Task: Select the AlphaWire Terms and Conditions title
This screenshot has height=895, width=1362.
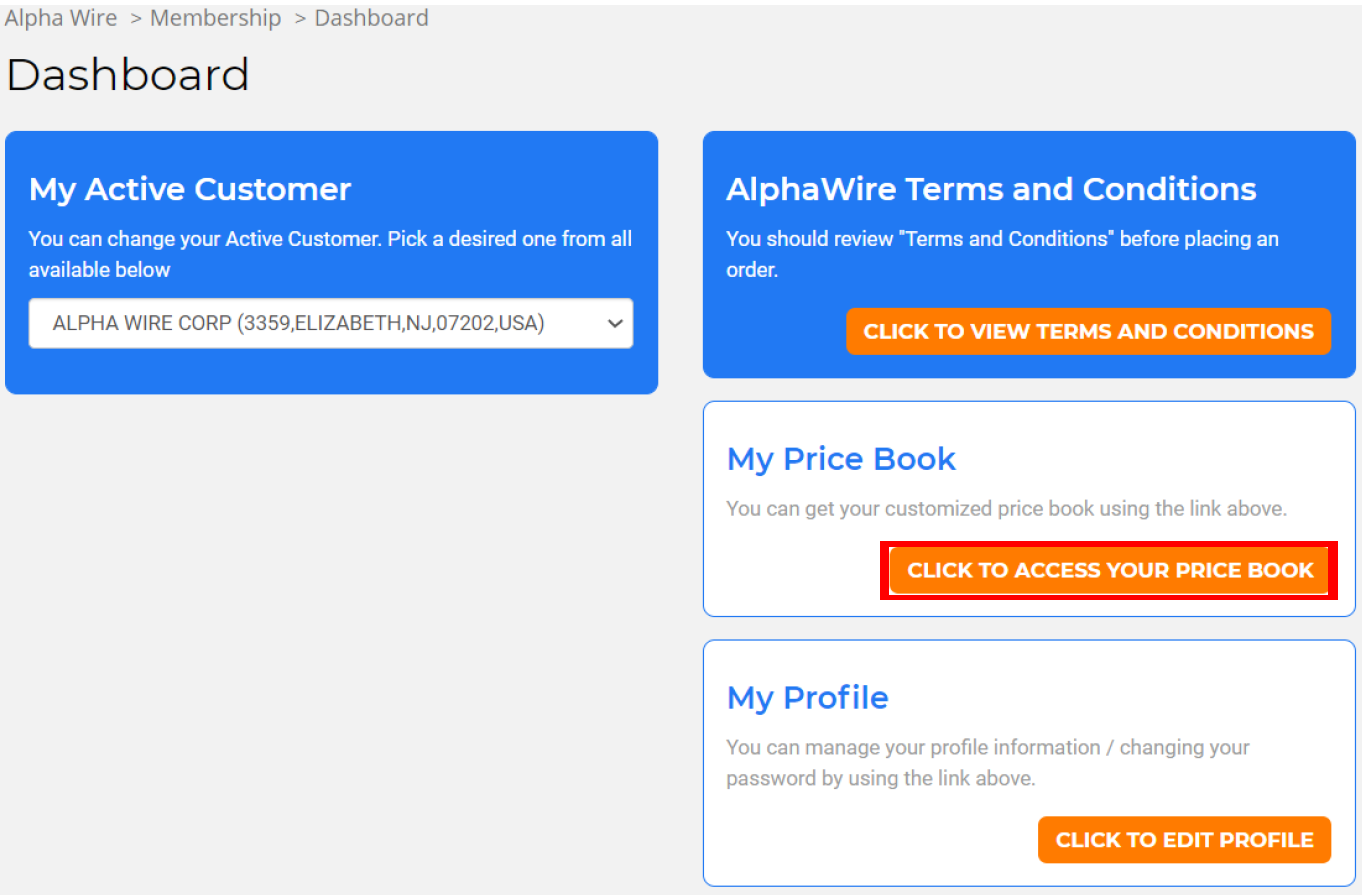Action: [x=991, y=189]
